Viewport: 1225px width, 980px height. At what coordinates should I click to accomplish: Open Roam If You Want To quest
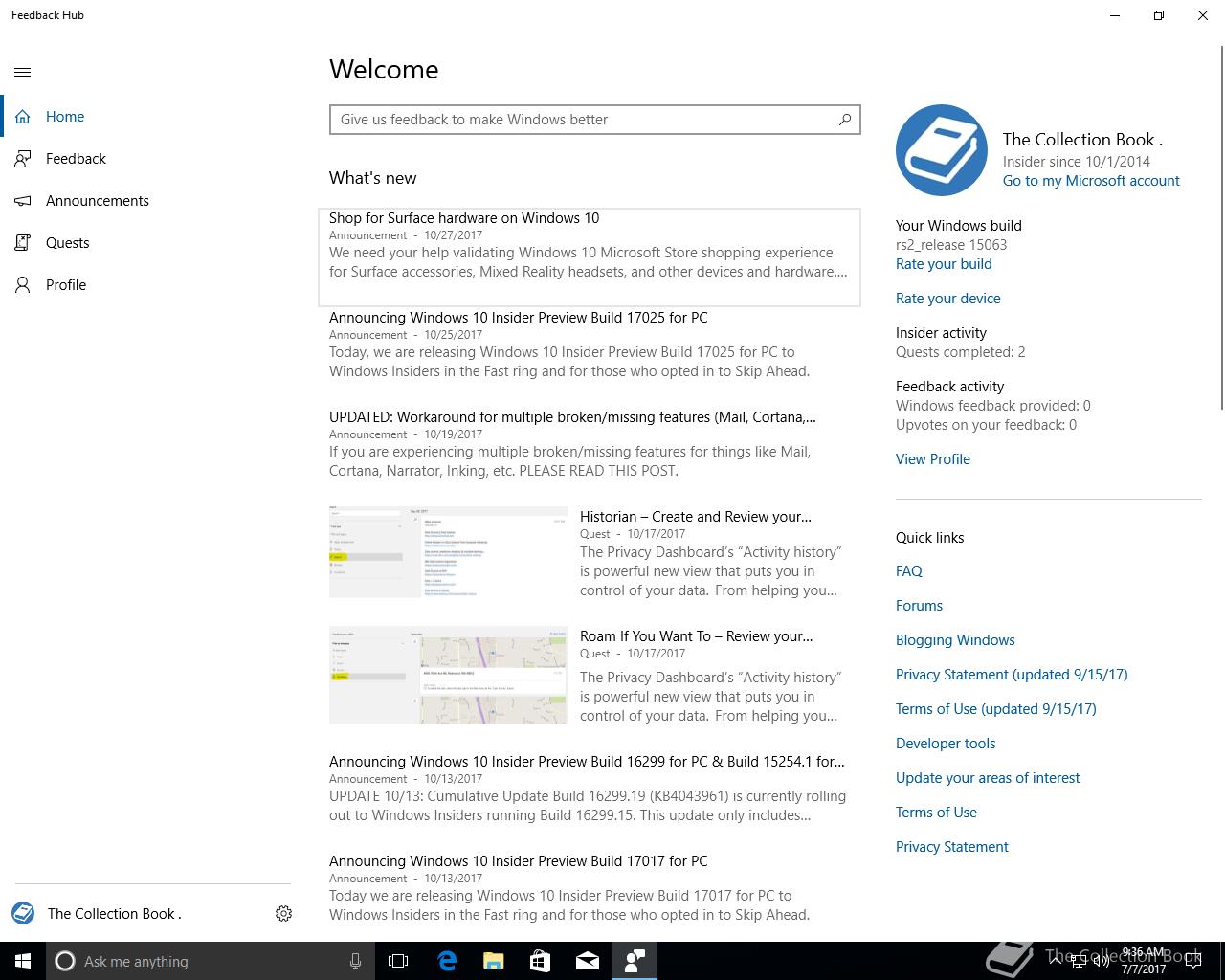pyautogui.click(x=696, y=636)
